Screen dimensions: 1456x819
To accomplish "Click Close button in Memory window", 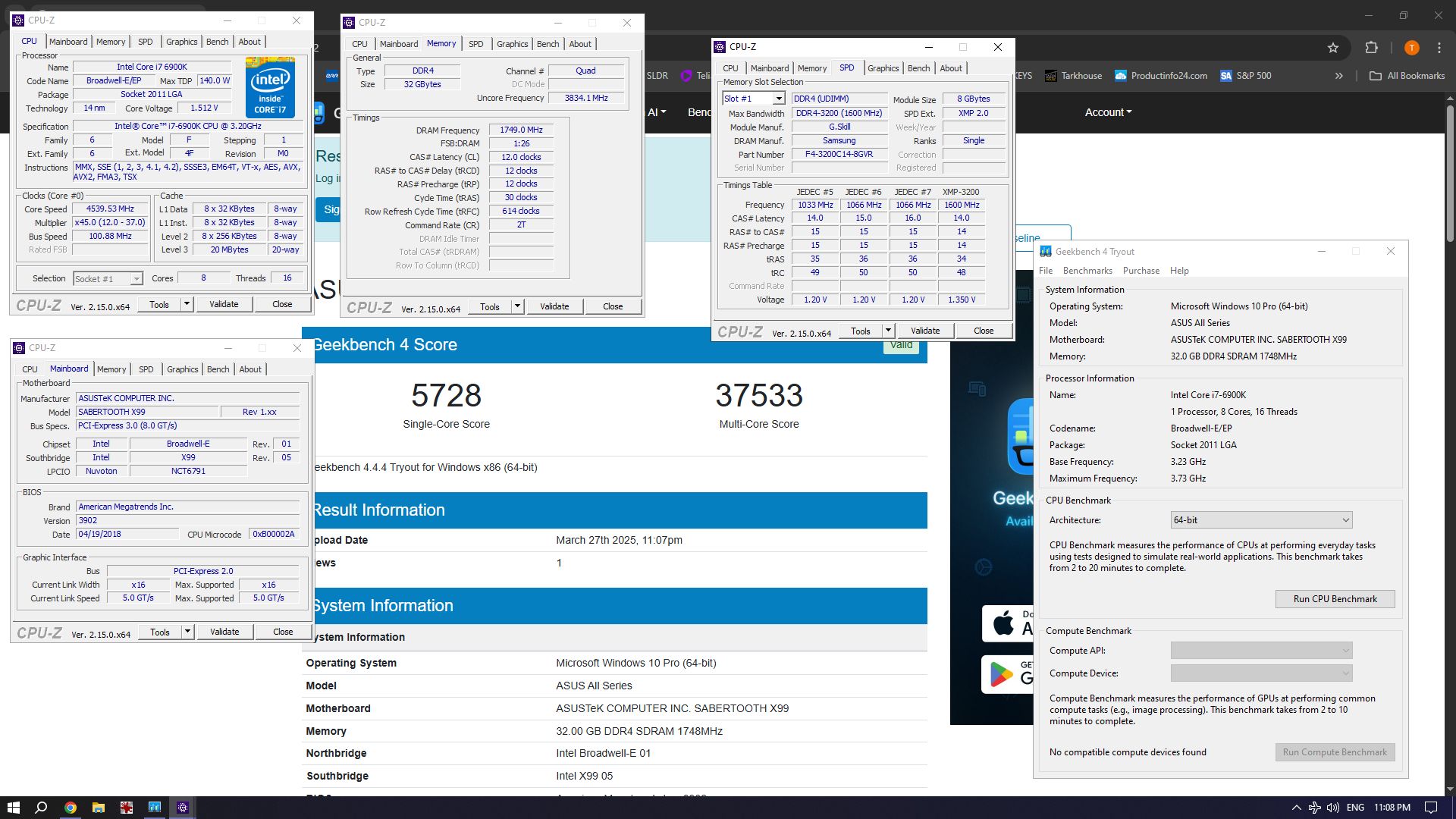I will pos(613,306).
